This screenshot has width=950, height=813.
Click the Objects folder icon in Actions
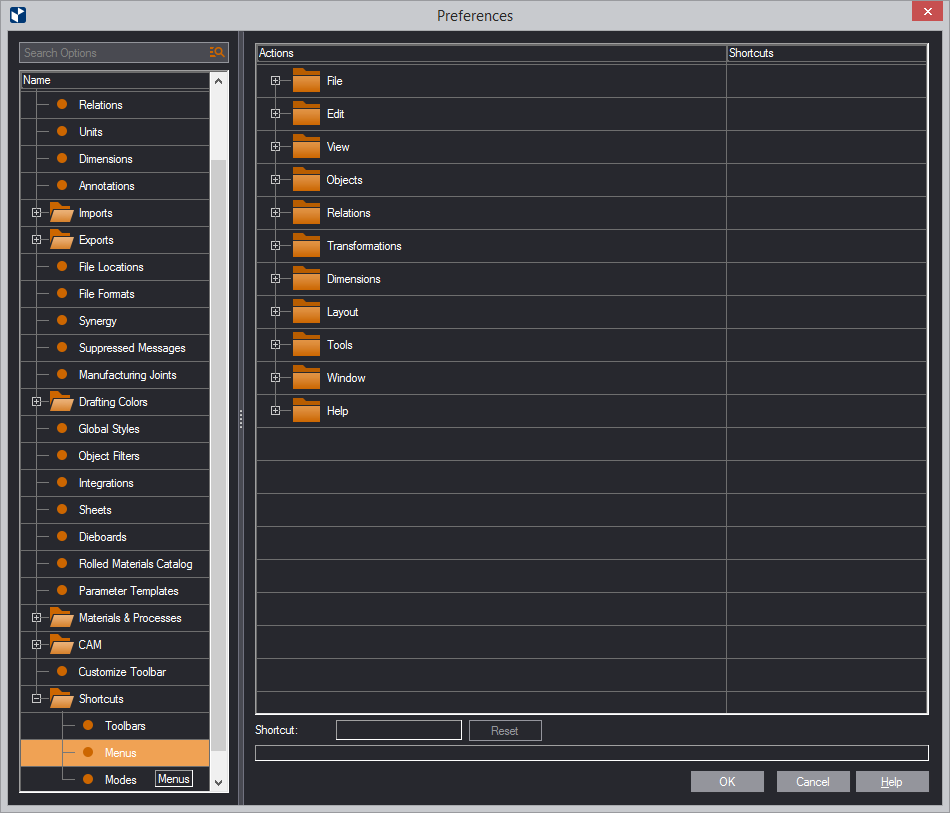[306, 179]
